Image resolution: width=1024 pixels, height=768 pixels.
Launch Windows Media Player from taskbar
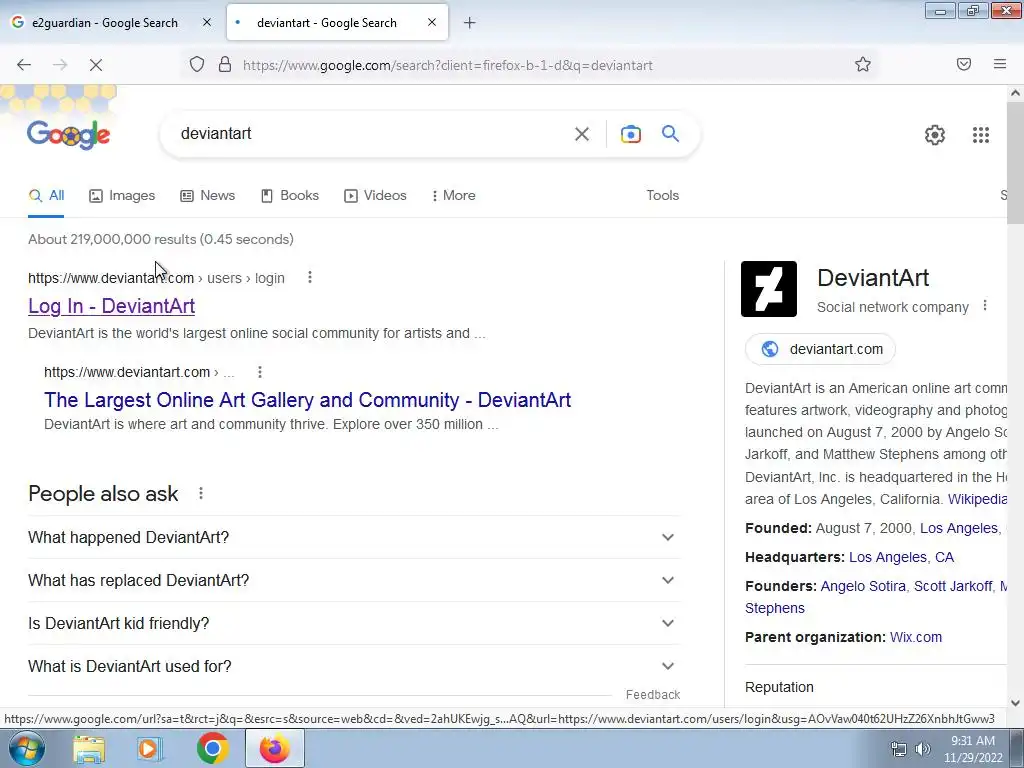(x=149, y=748)
